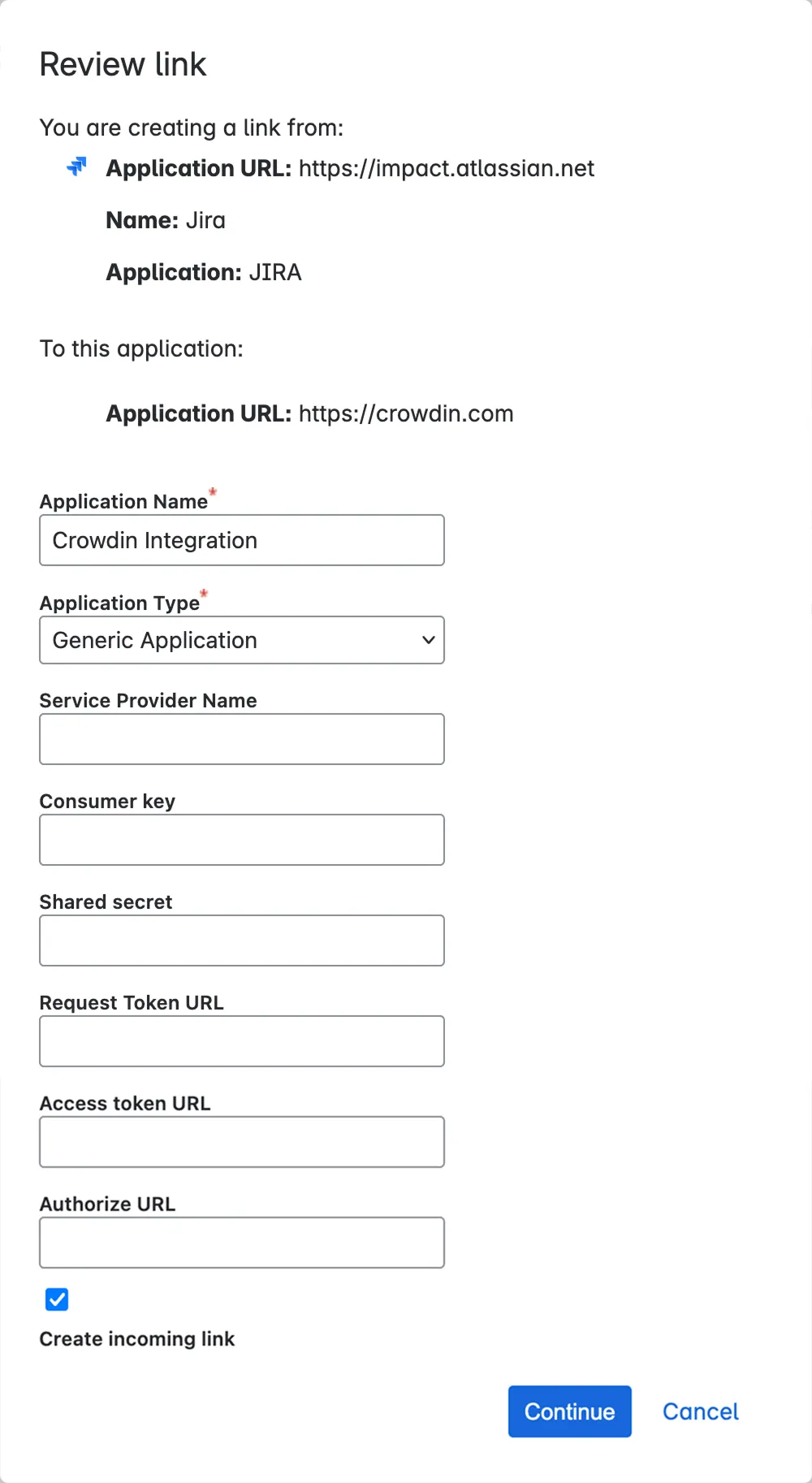Select the Shared secret input box
This screenshot has height=1483, width=812.
tap(242, 940)
